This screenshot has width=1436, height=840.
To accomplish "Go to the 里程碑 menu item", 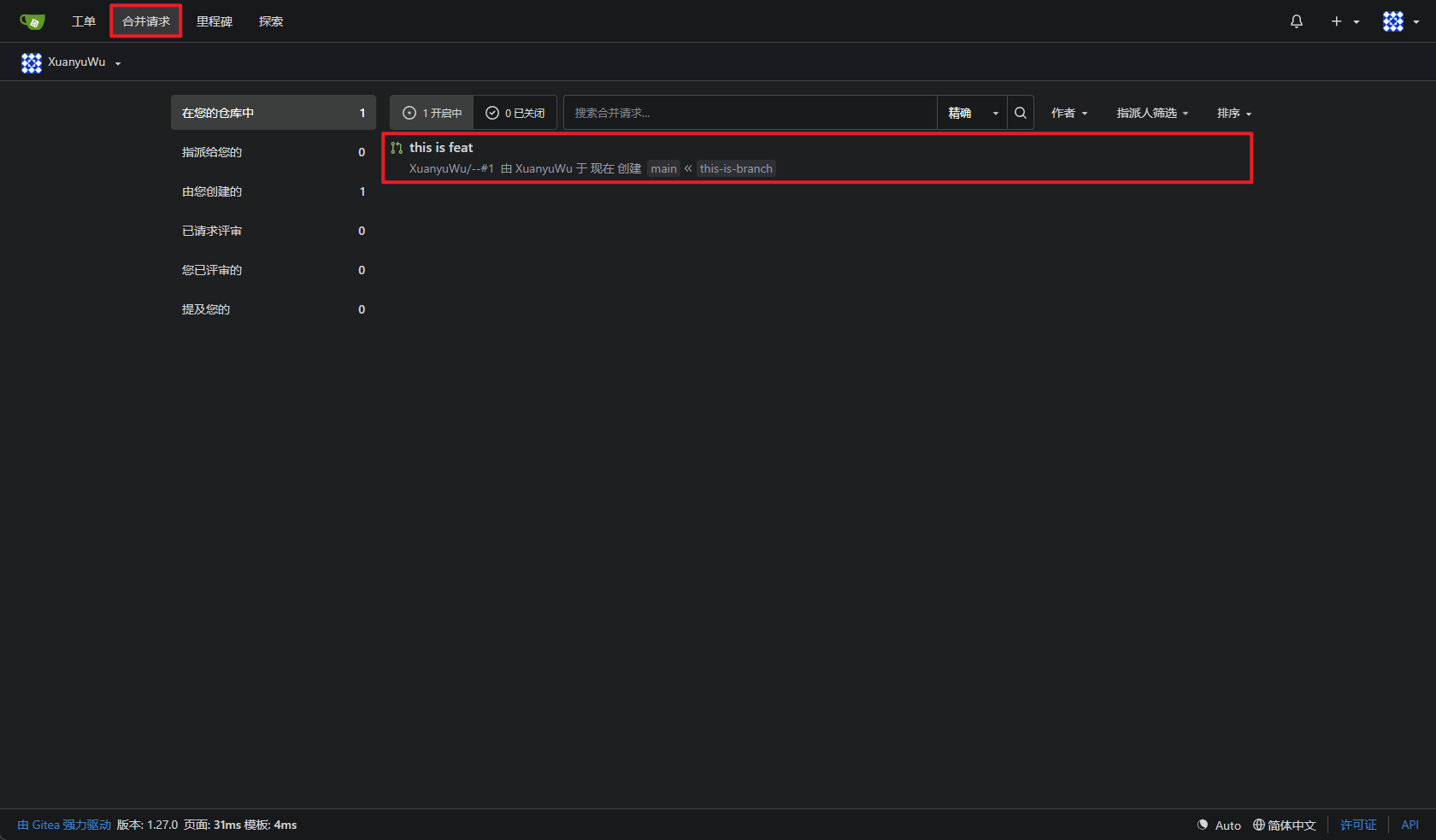I will click(x=215, y=21).
